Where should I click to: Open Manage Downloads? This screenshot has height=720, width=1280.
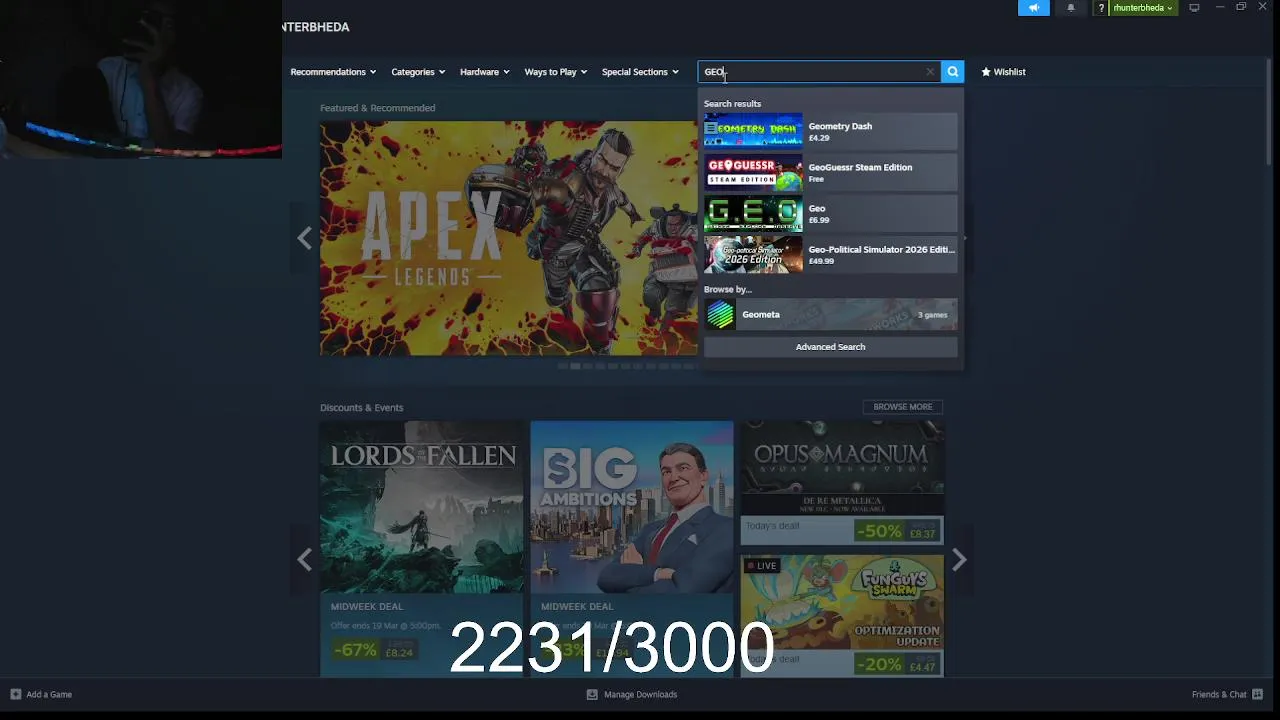[x=631, y=694]
